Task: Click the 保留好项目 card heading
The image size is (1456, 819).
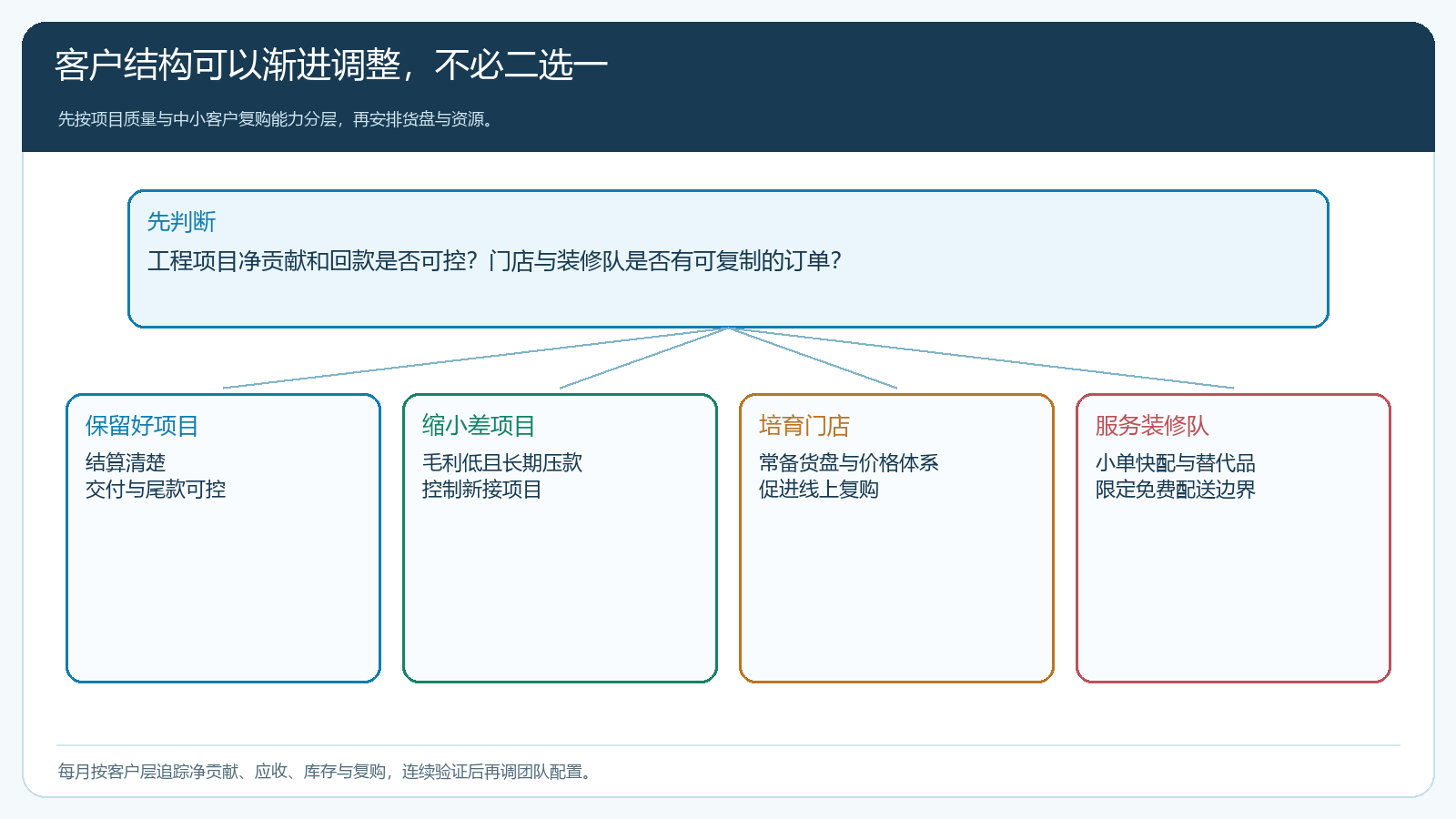Action: [142, 426]
